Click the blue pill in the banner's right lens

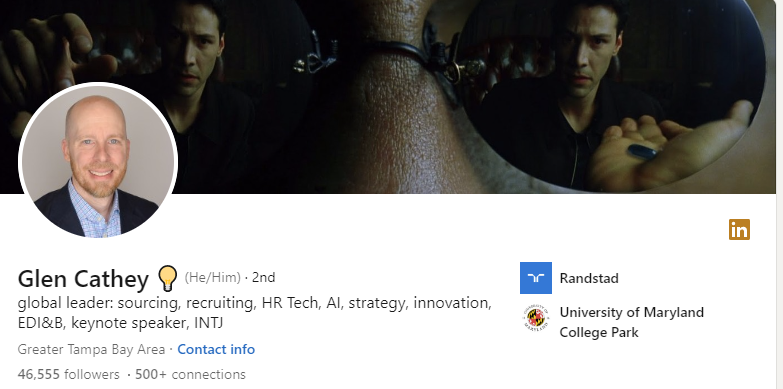(643, 152)
